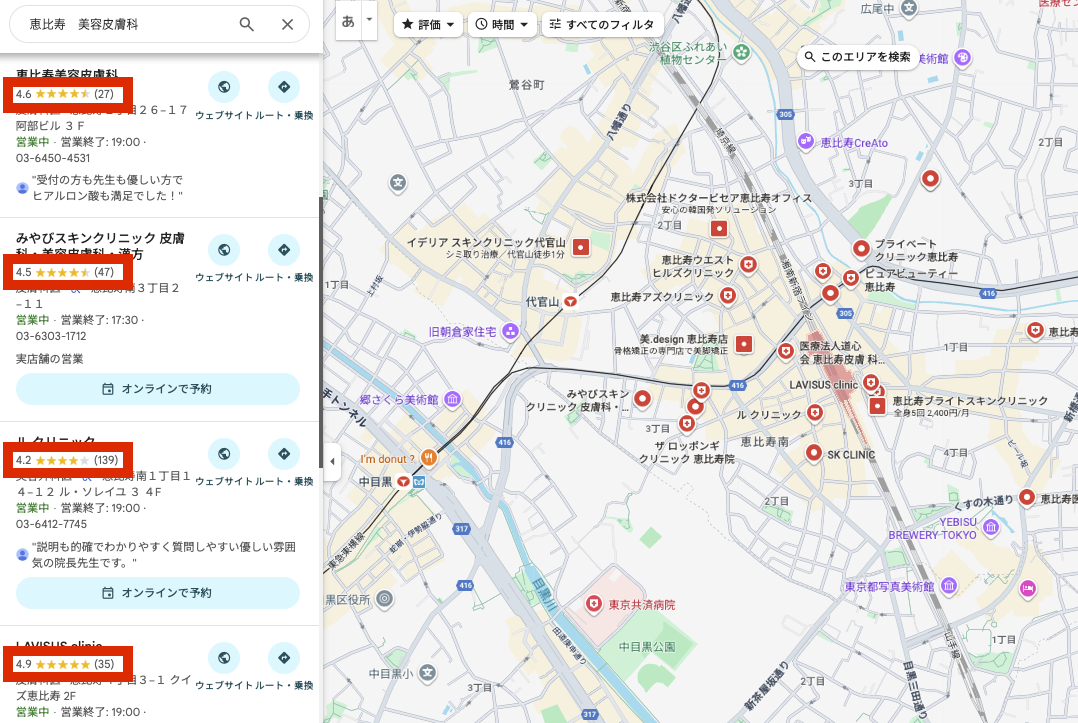
Task: Click オンラインで予約 under みやびスキンクリニック
Action: pos(158,389)
